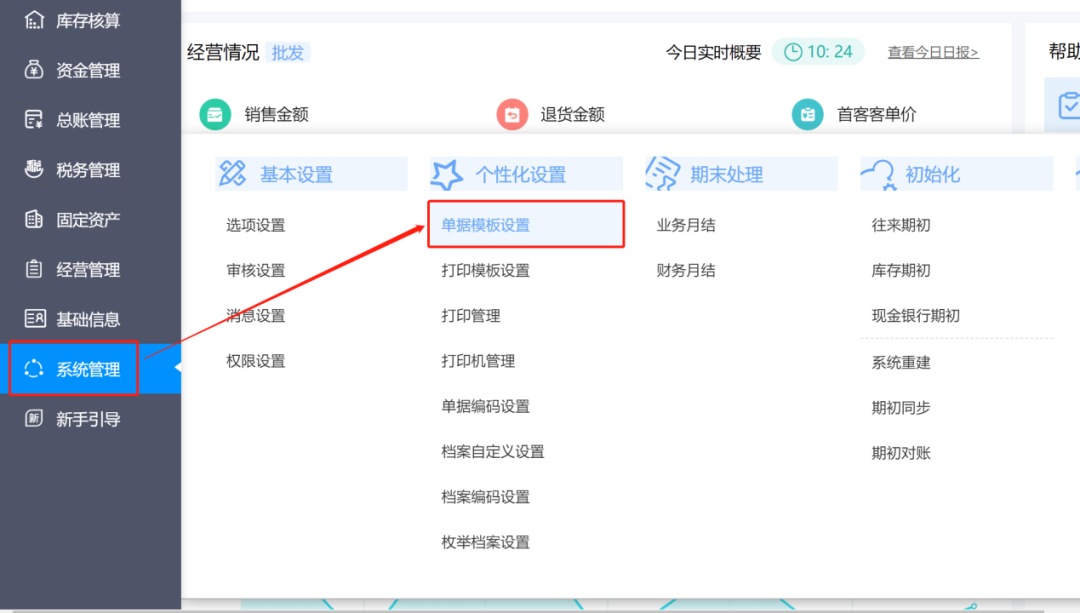Open 税务管理 module
Image resolution: width=1080 pixels, height=613 pixels.
(90, 169)
